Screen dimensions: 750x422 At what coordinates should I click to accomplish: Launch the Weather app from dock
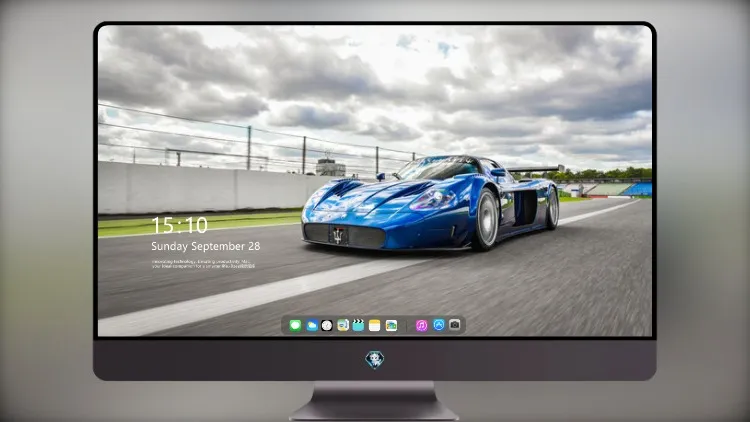[x=311, y=326]
